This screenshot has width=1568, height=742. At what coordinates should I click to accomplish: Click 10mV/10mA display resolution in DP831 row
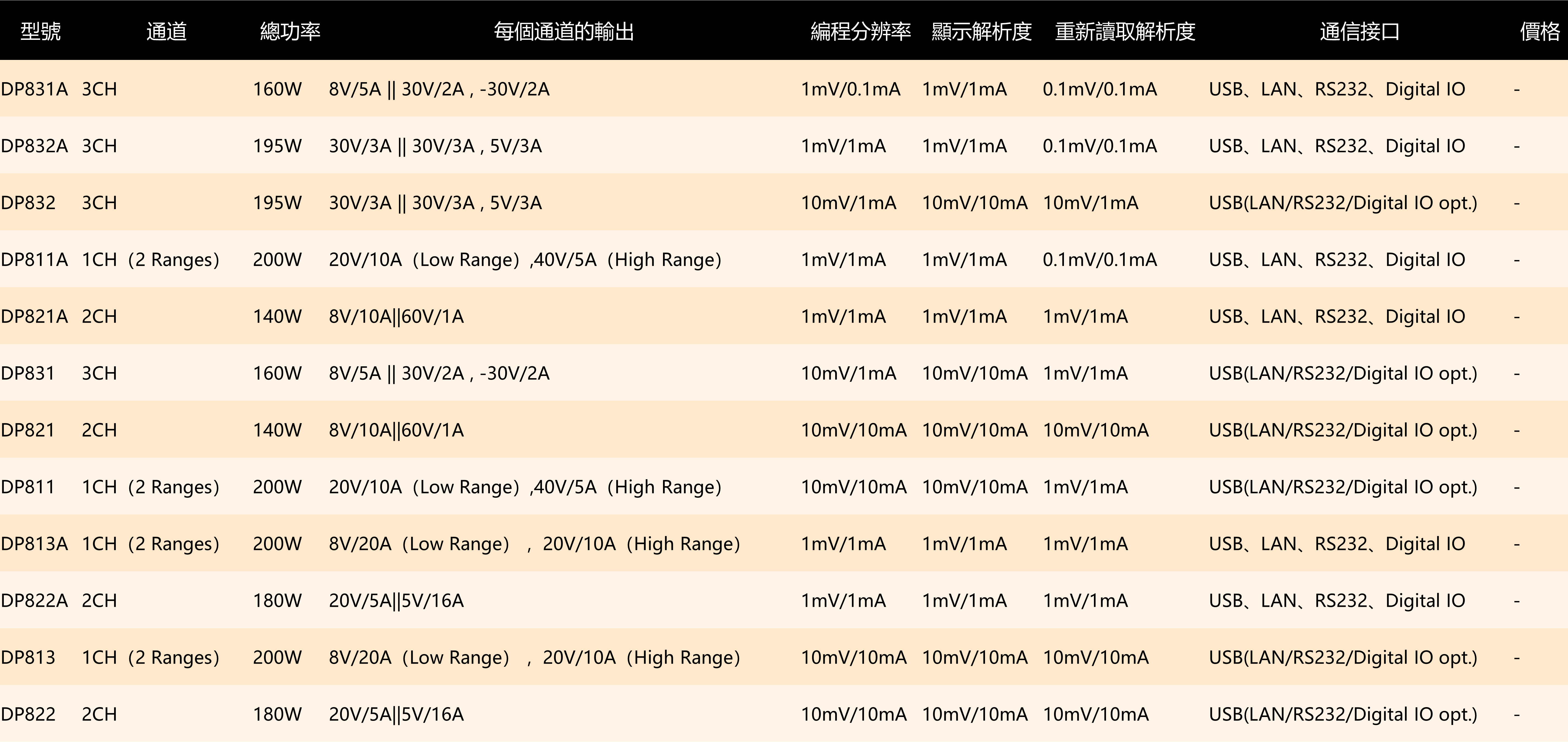tap(975, 373)
